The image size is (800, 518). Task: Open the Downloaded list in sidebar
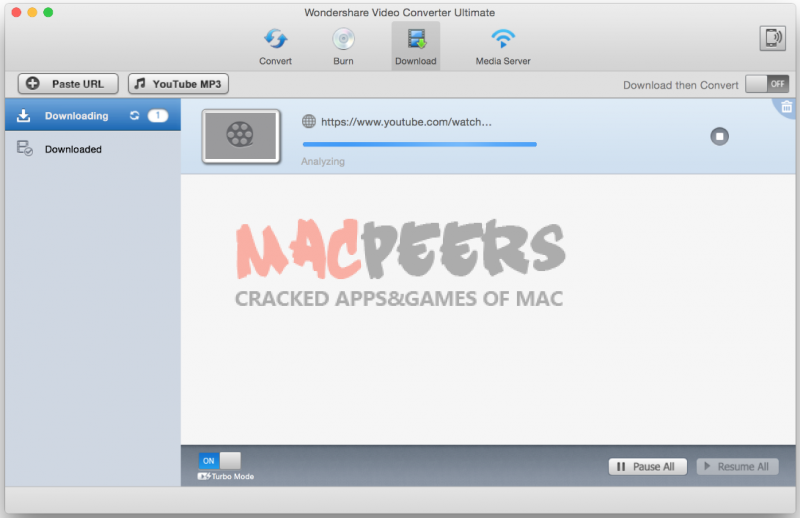(x=93, y=149)
